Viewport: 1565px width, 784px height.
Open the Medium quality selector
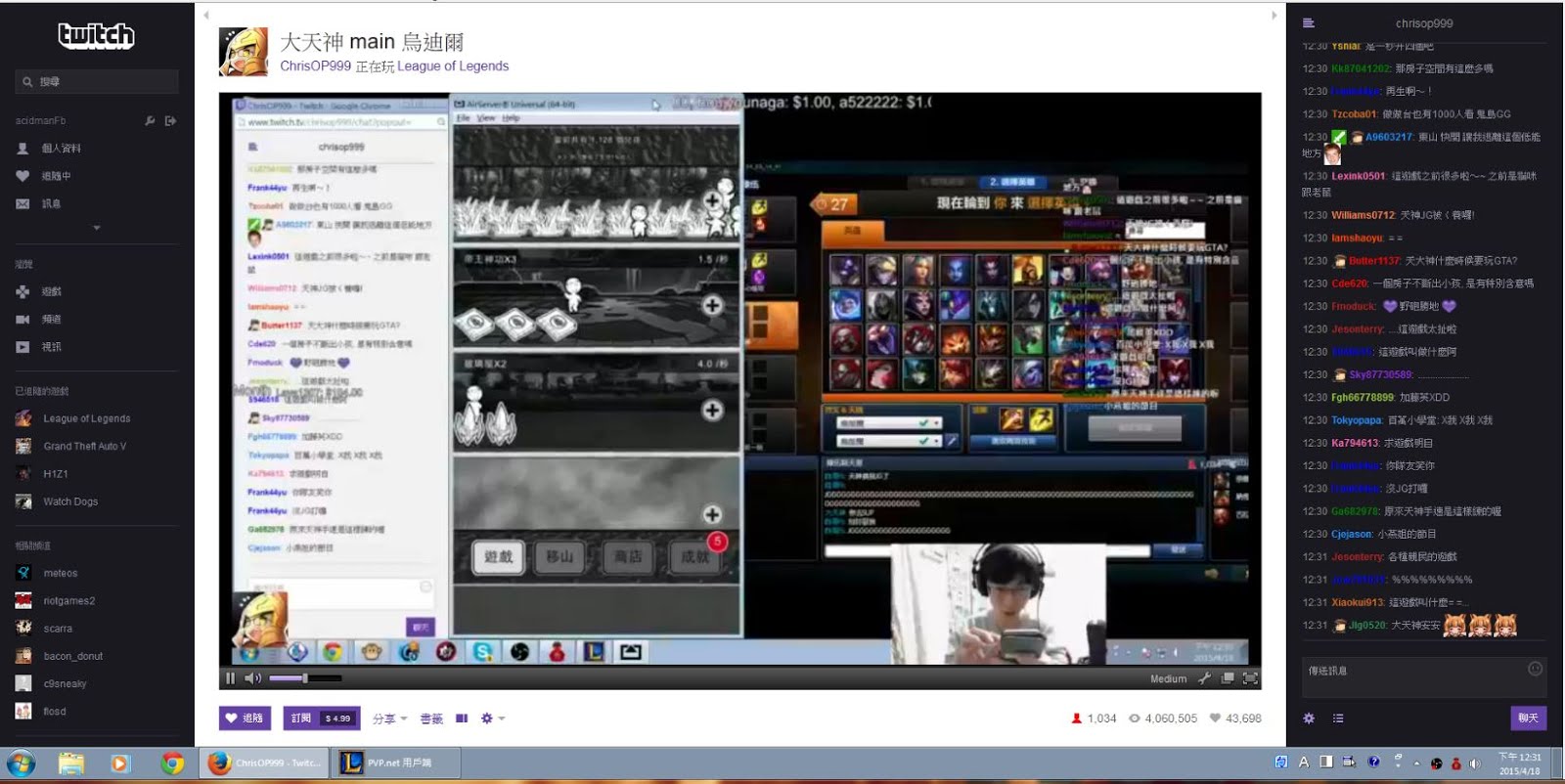(x=1168, y=678)
